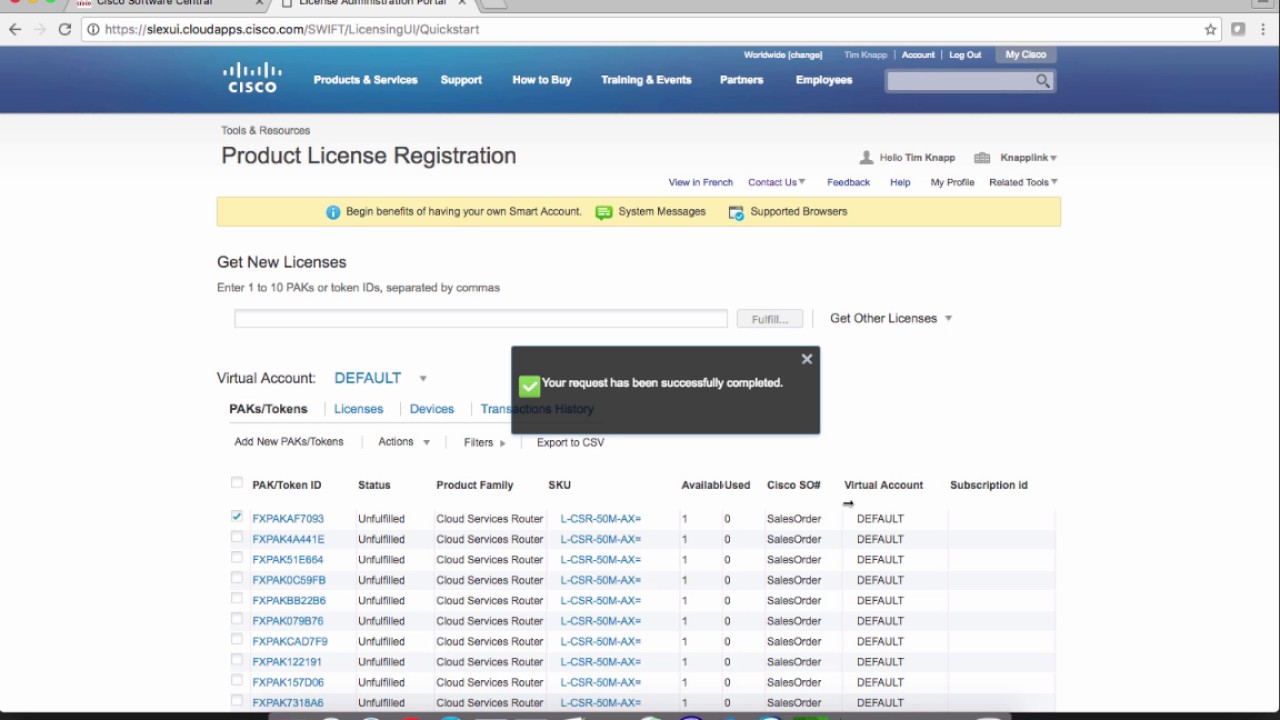
Task: Sort by Product Family column header
Action: [x=475, y=485]
